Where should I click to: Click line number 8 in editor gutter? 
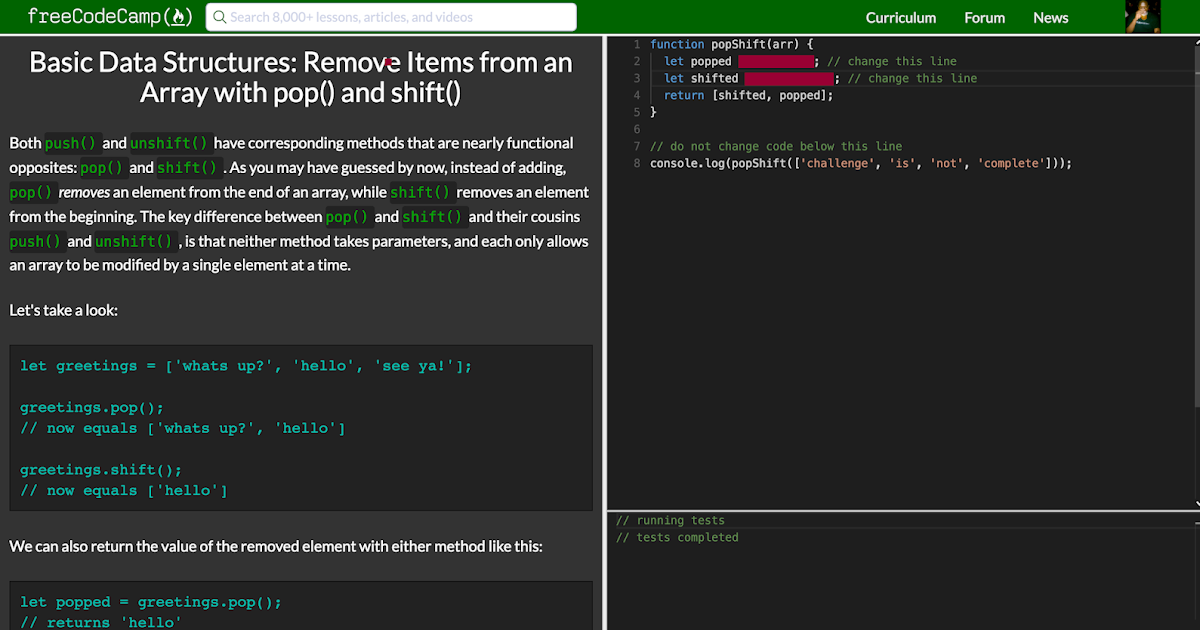pos(637,163)
